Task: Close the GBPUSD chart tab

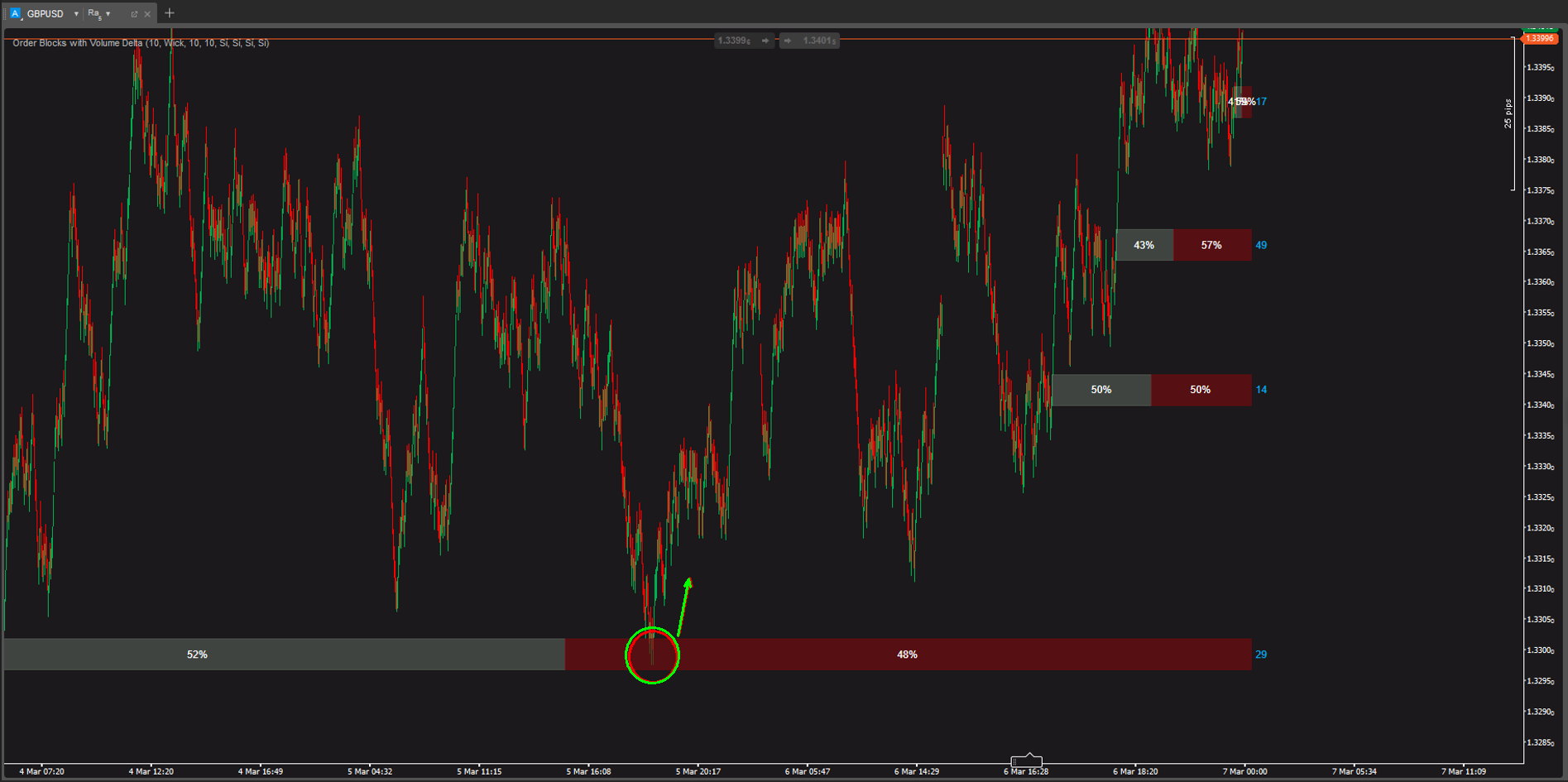Action: (147, 14)
